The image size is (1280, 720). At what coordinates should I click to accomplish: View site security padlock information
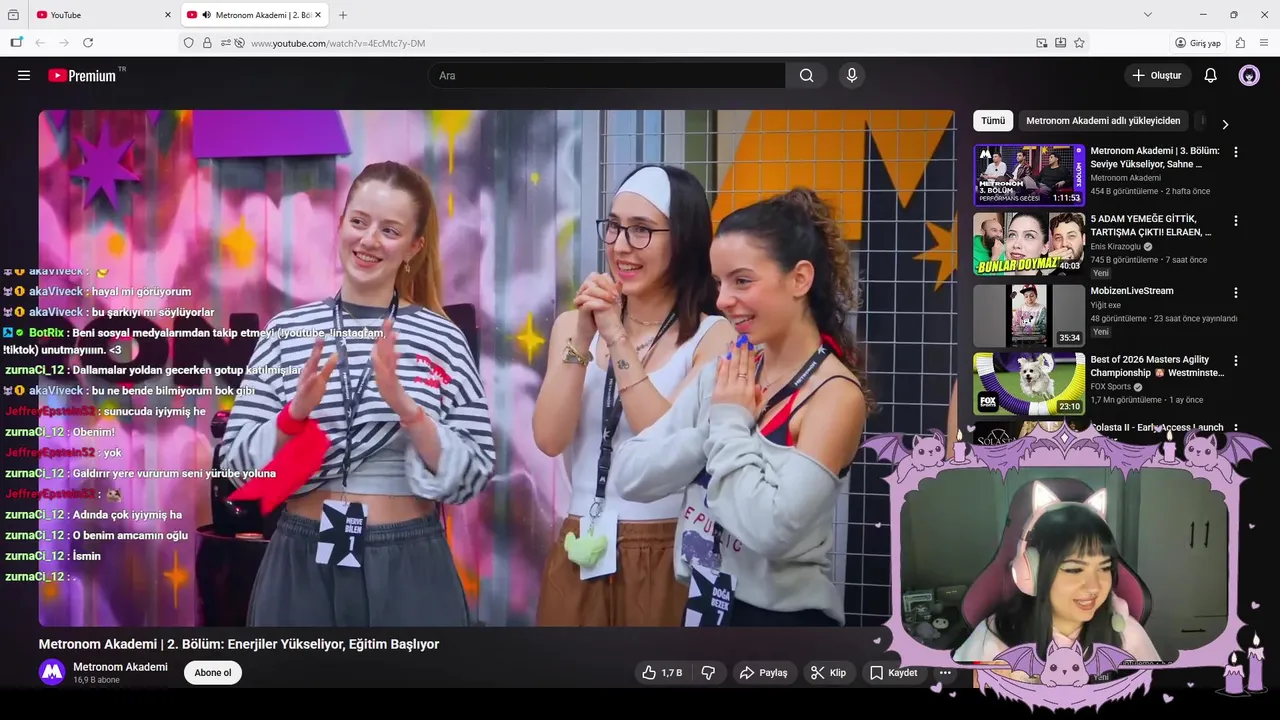[207, 43]
